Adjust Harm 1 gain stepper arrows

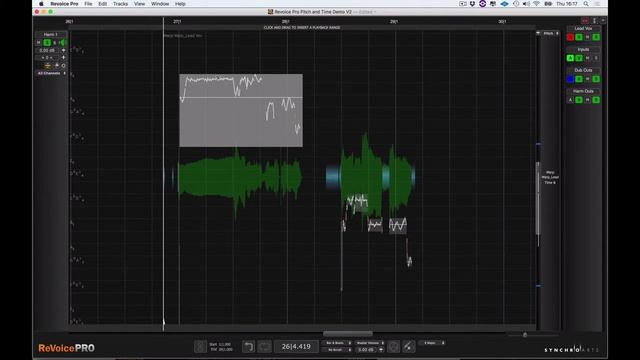pyautogui.click(x=63, y=50)
